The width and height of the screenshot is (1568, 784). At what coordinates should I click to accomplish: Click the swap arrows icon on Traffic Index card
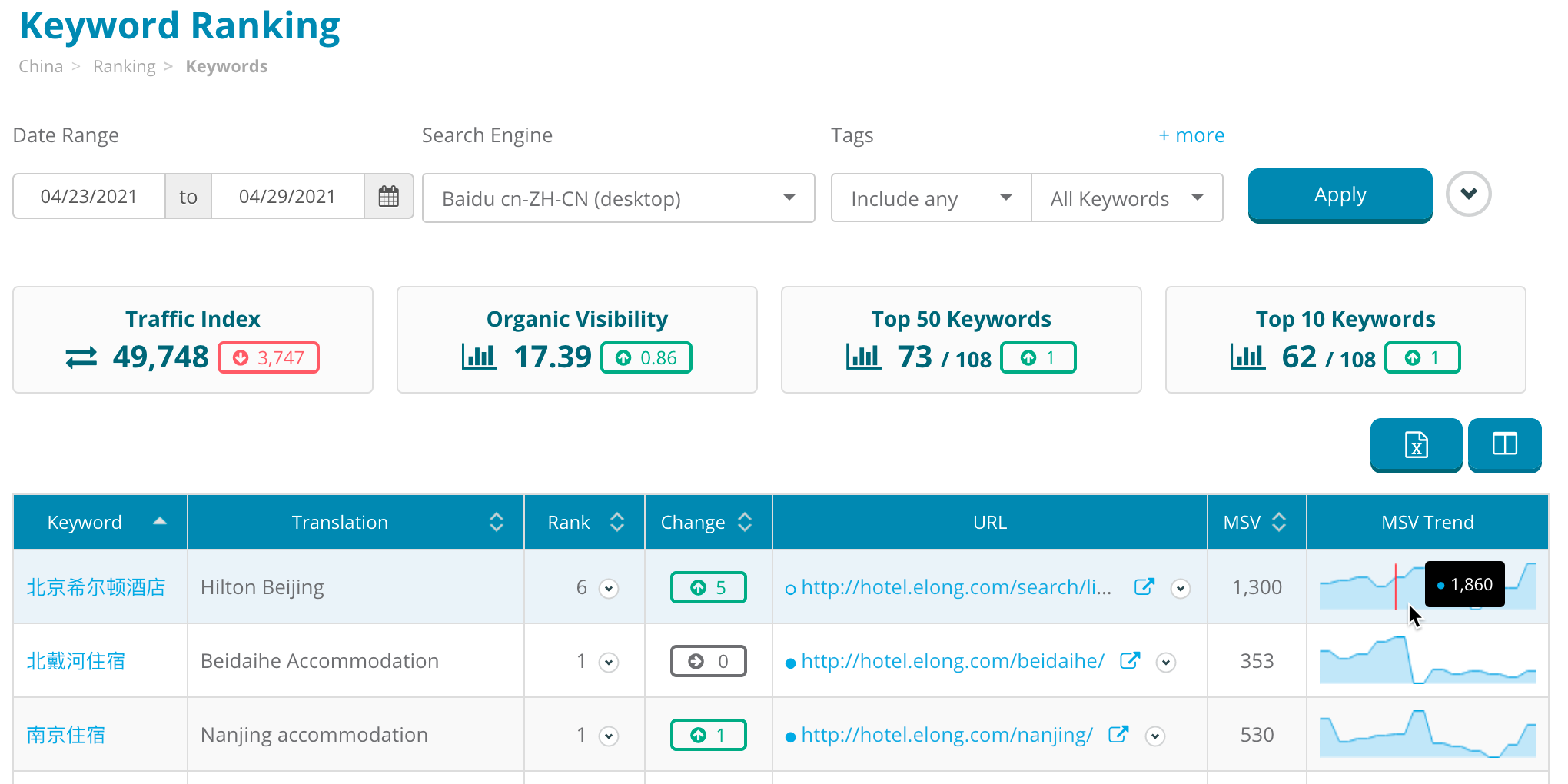[x=80, y=357]
